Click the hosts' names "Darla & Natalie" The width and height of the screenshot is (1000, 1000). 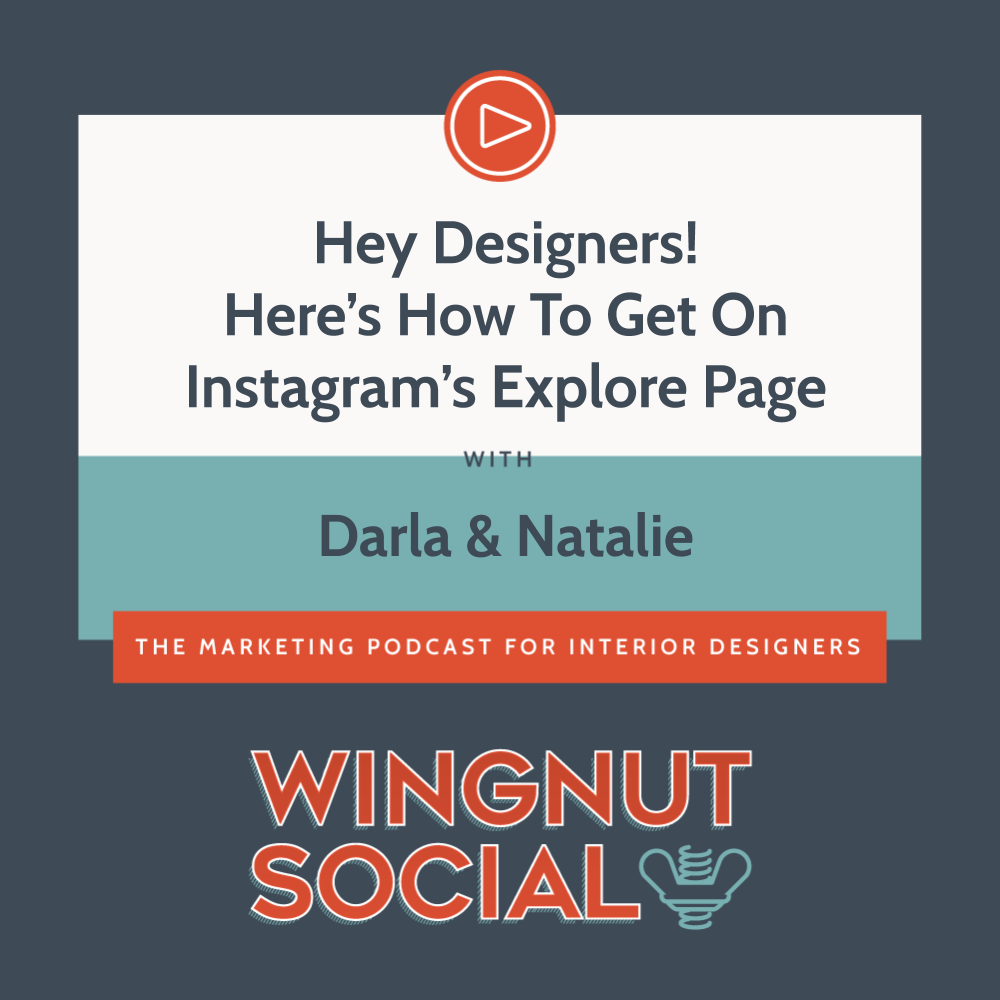click(x=505, y=536)
